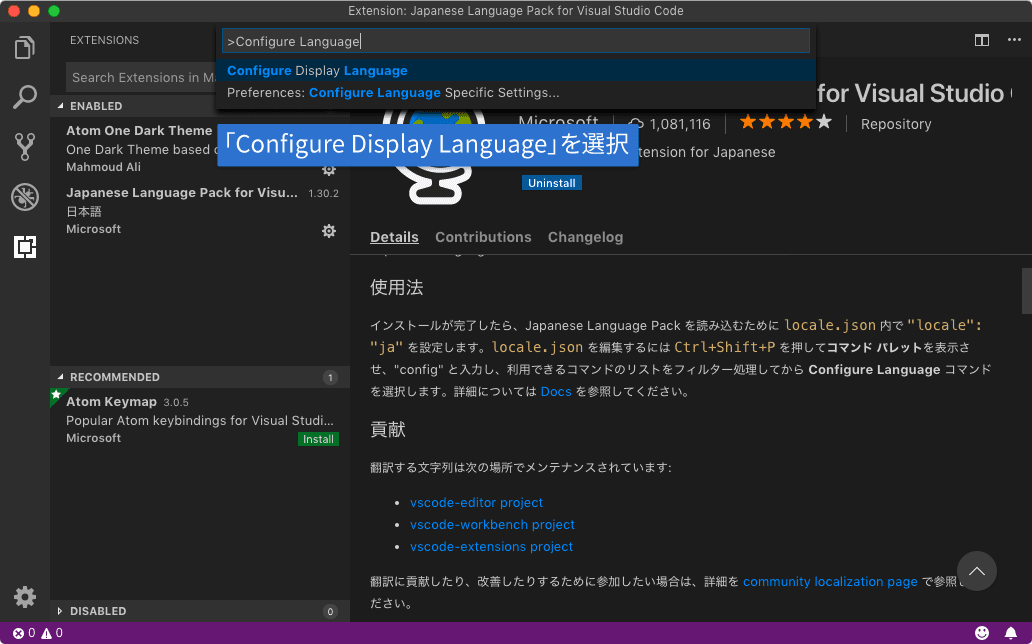Open the Split Editor icon at top right
This screenshot has height=644, width=1032.
981,40
